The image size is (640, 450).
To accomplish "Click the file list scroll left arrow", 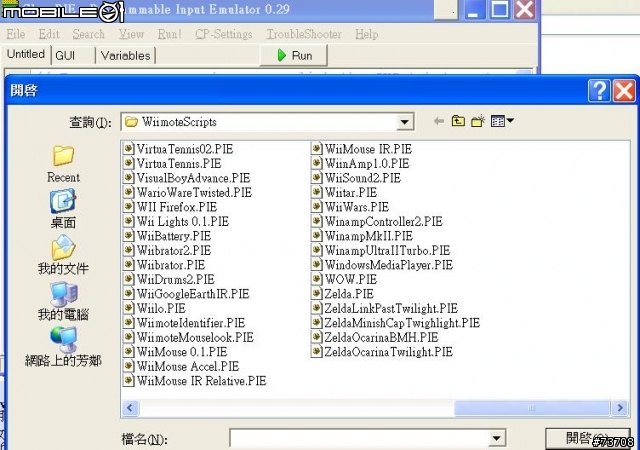I will pos(130,408).
